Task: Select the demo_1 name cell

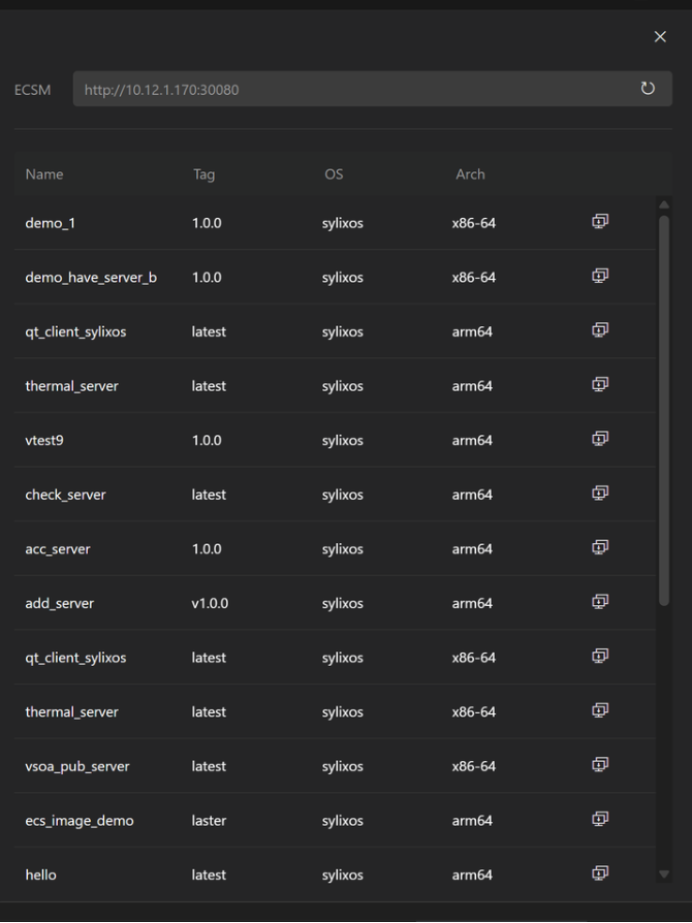Action: [x=50, y=223]
